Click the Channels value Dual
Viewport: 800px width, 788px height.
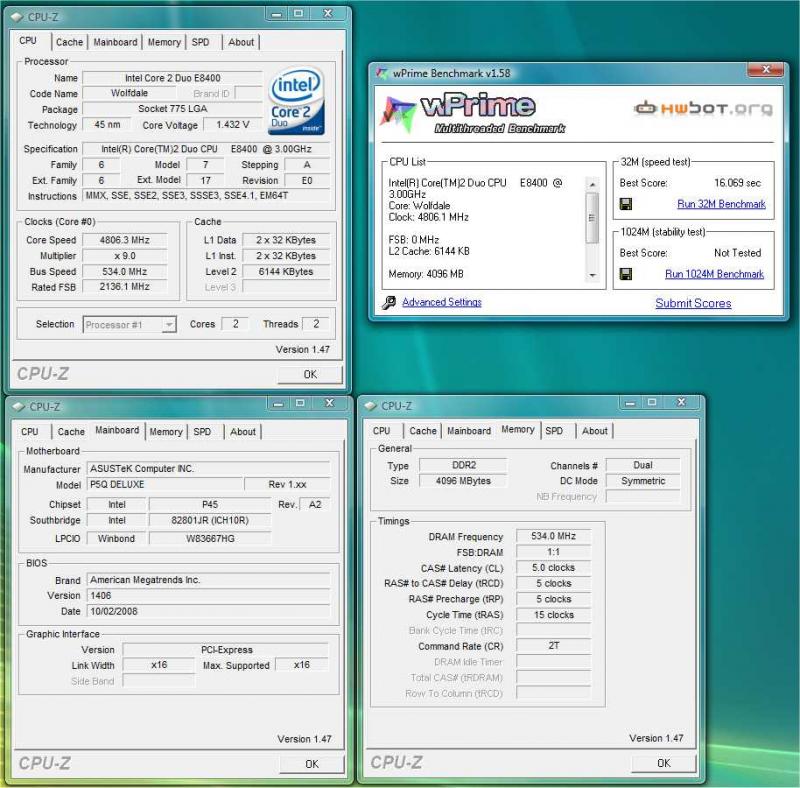tap(643, 465)
